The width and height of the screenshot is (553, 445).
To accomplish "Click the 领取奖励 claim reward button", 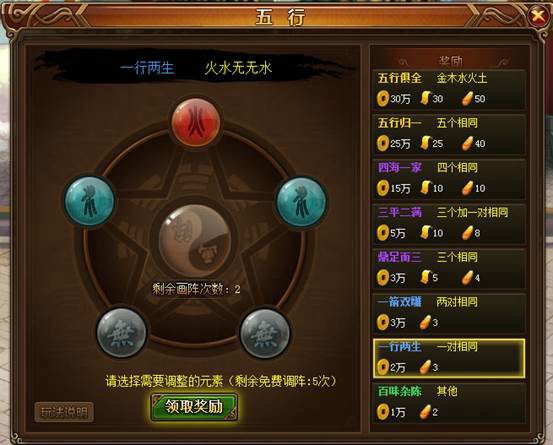I will [x=194, y=407].
